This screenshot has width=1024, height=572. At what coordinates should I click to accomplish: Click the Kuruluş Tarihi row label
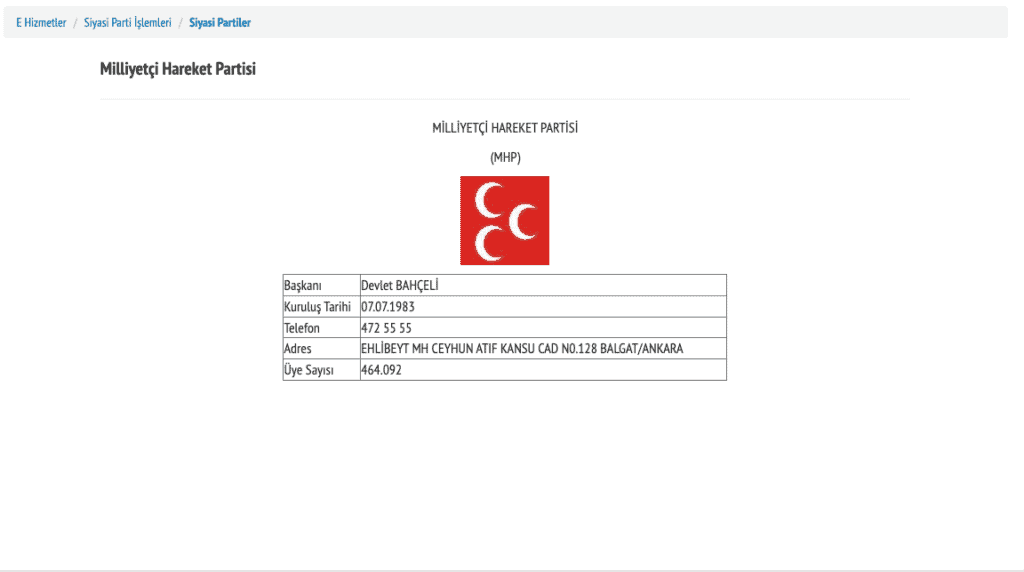tap(319, 307)
